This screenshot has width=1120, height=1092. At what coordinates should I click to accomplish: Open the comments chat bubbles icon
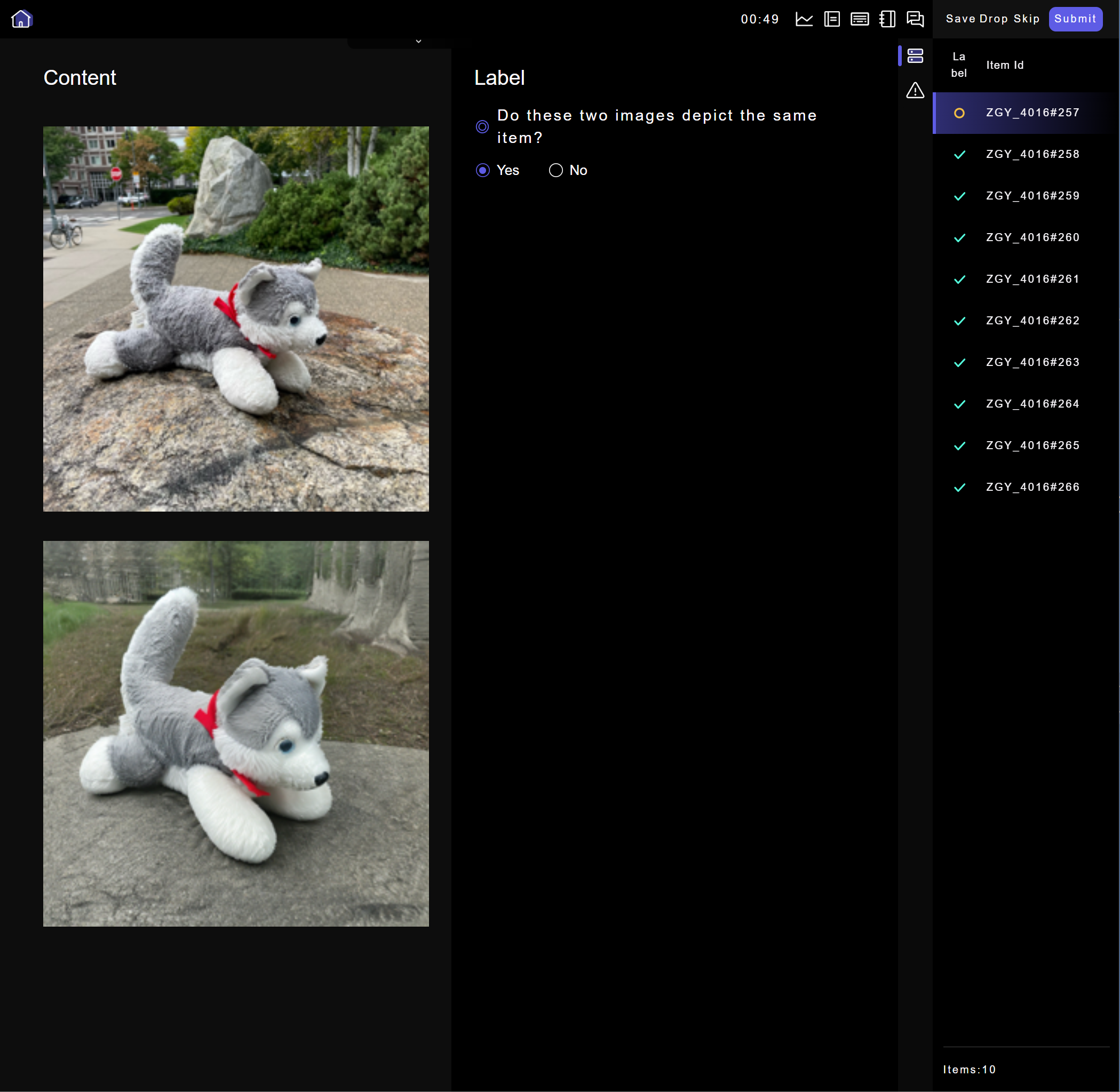tap(915, 19)
